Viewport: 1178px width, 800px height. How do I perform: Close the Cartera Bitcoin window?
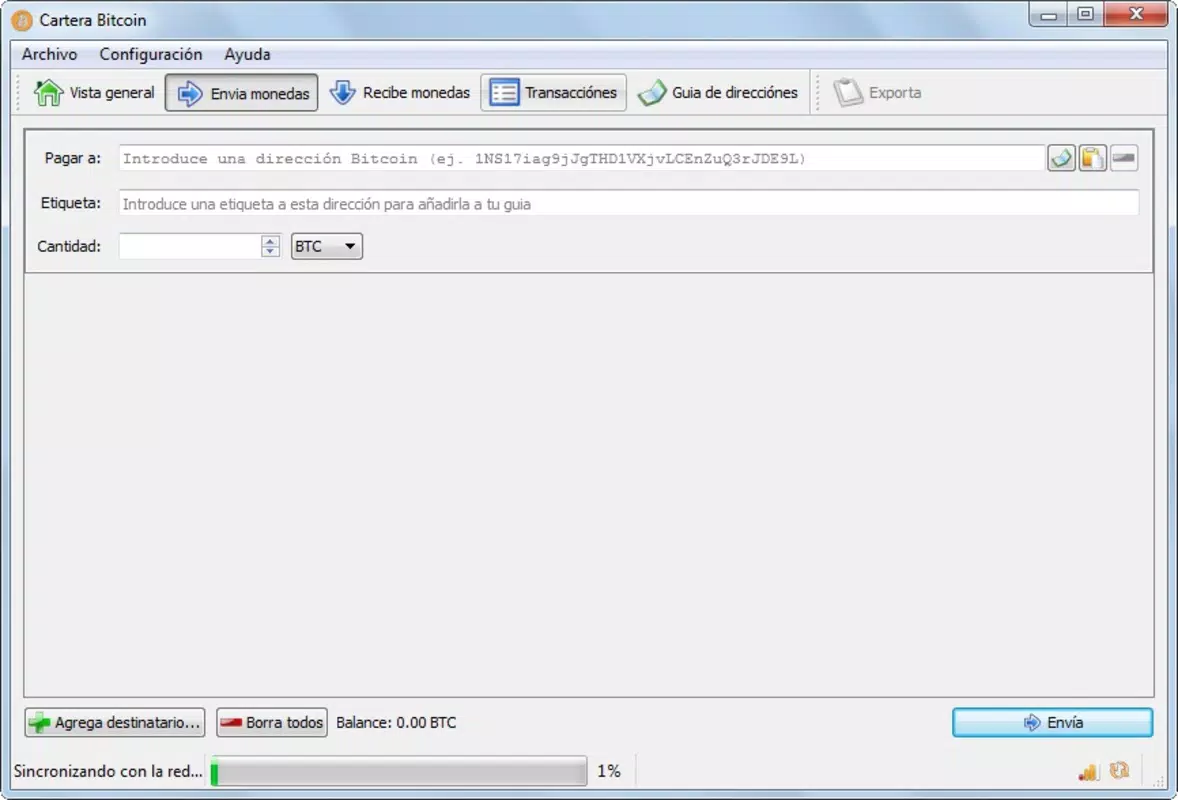pyautogui.click(x=1136, y=14)
